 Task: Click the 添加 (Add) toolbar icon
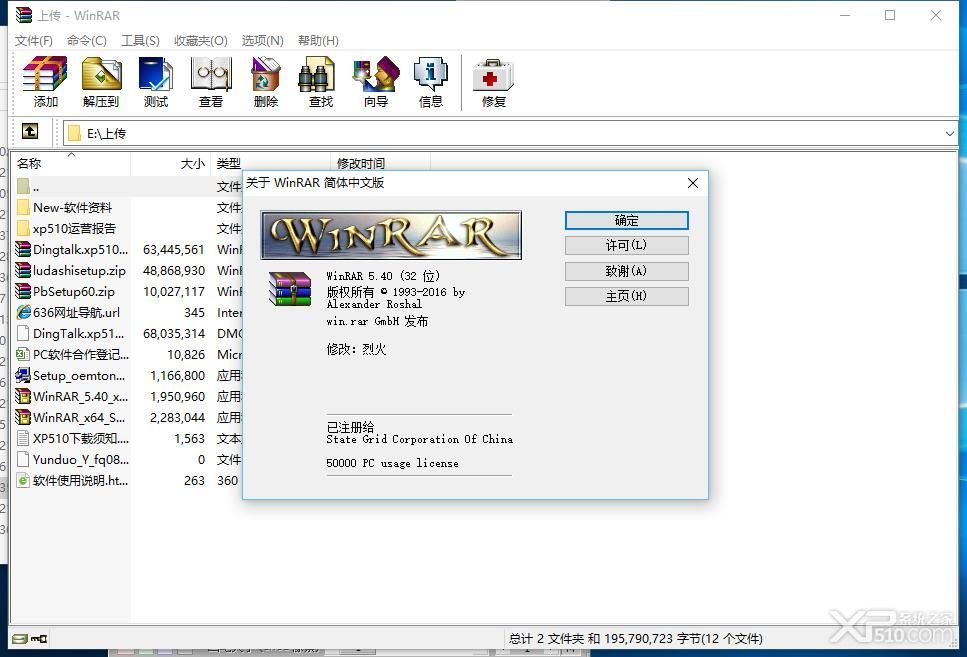point(44,74)
